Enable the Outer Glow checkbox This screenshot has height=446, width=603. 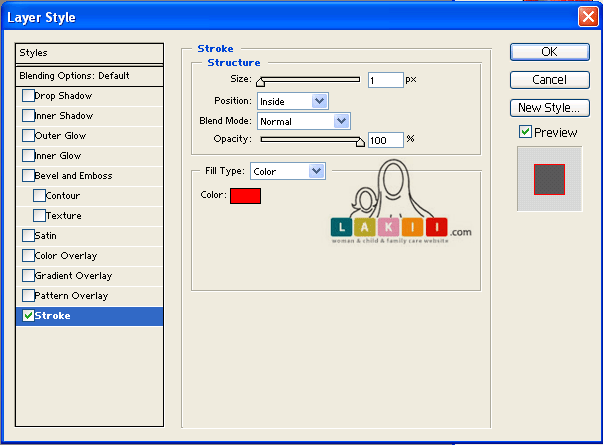(x=28, y=136)
